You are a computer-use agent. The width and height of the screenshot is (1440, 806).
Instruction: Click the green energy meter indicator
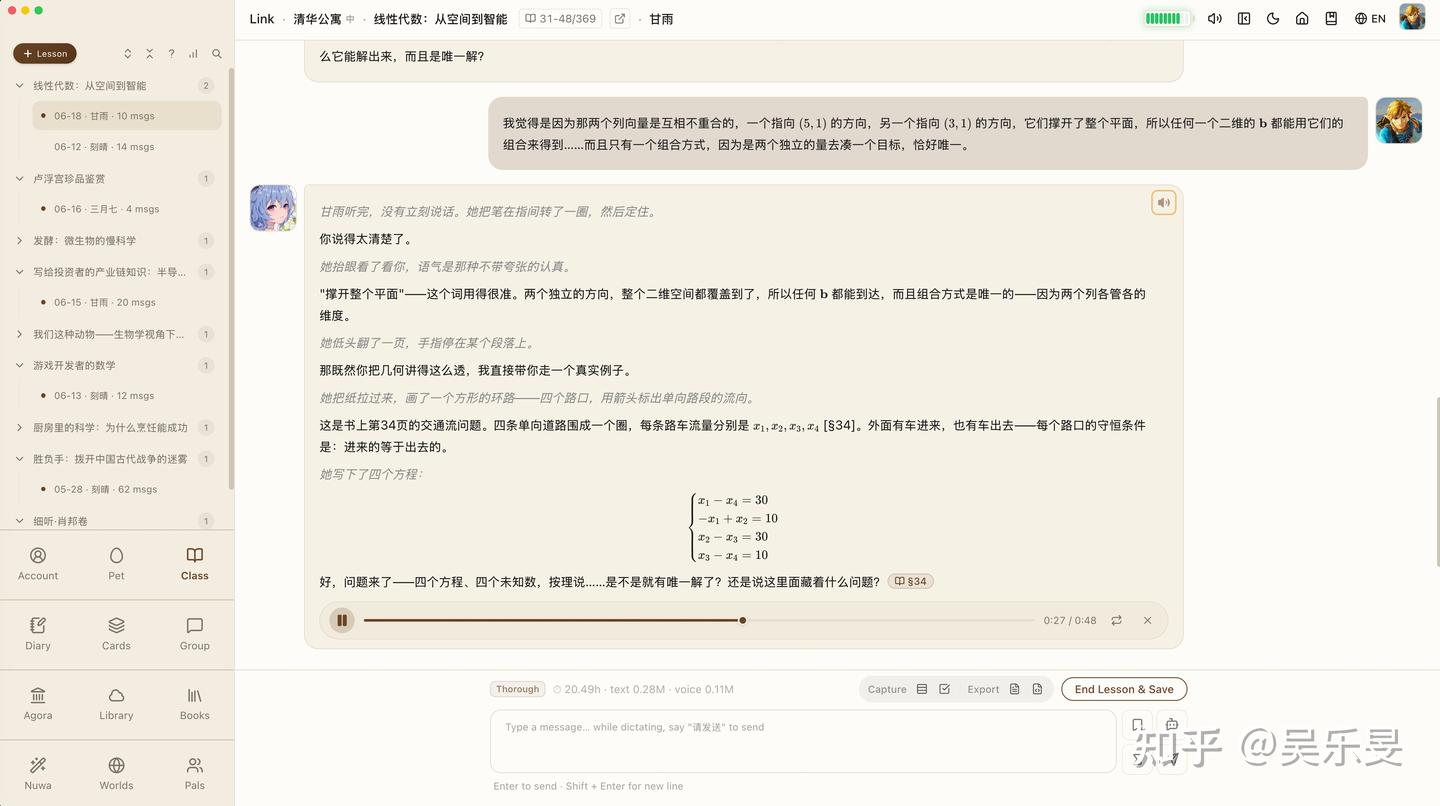point(1167,19)
